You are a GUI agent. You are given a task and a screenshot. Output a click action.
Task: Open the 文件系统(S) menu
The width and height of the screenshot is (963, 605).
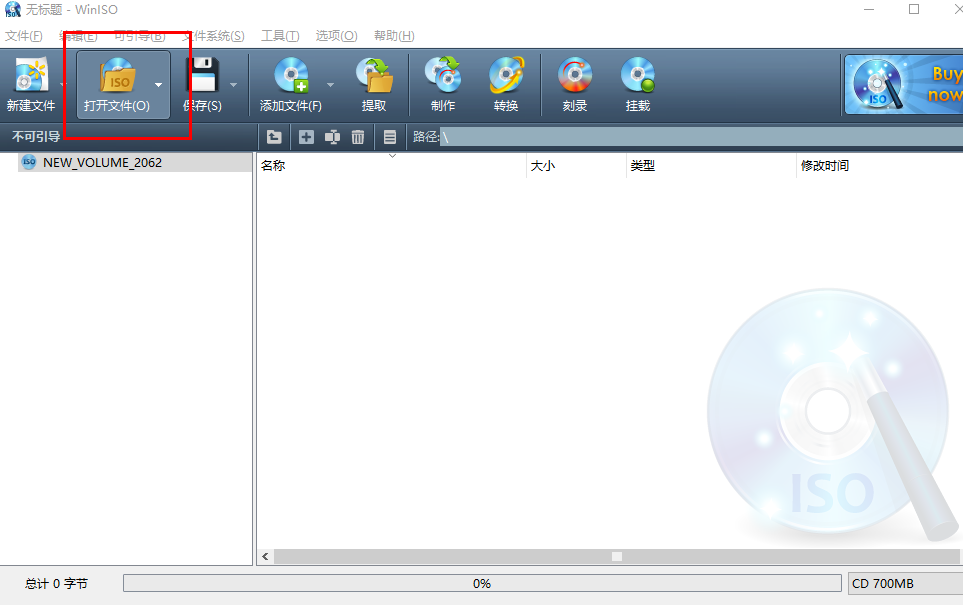213,36
